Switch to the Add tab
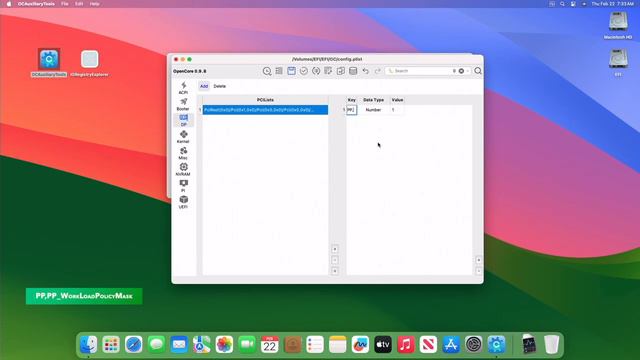The width and height of the screenshot is (640, 360). (204, 86)
